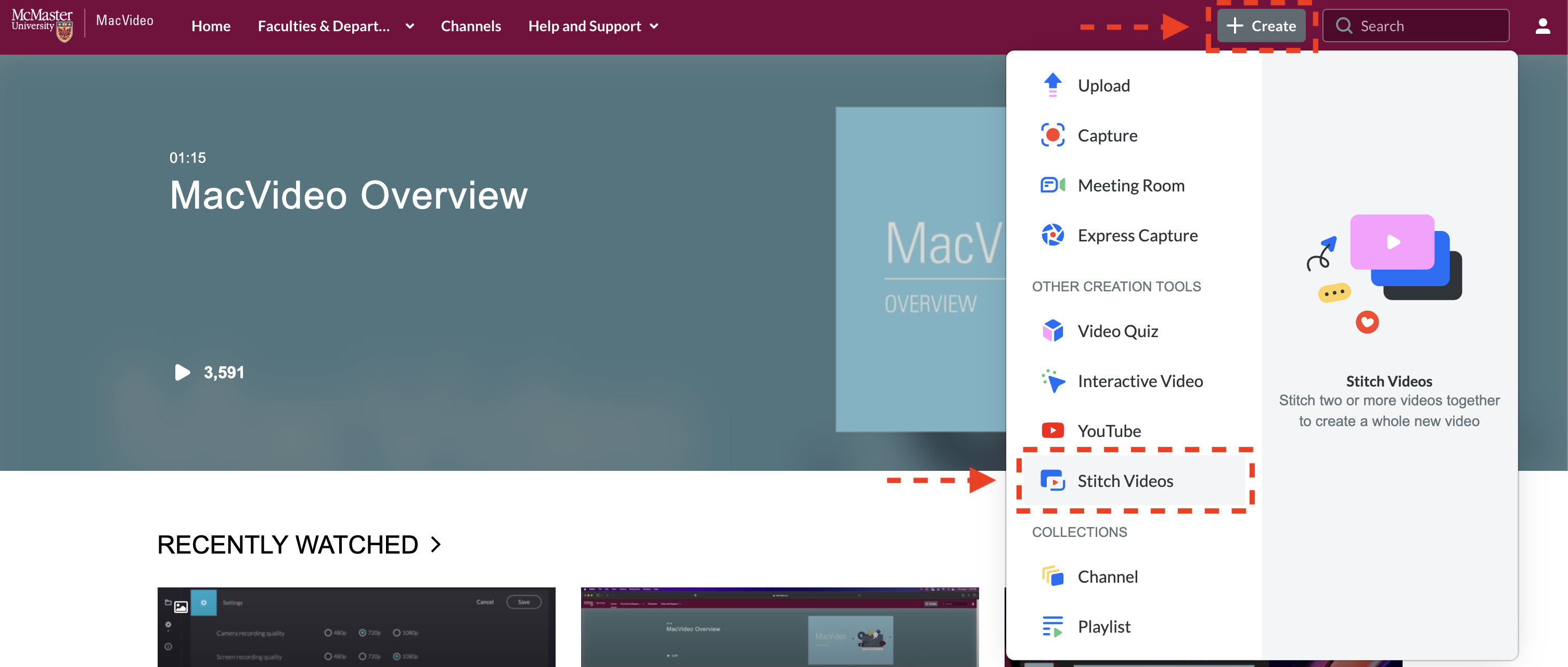Click the Playlist icon
1568x667 pixels.
point(1052,626)
